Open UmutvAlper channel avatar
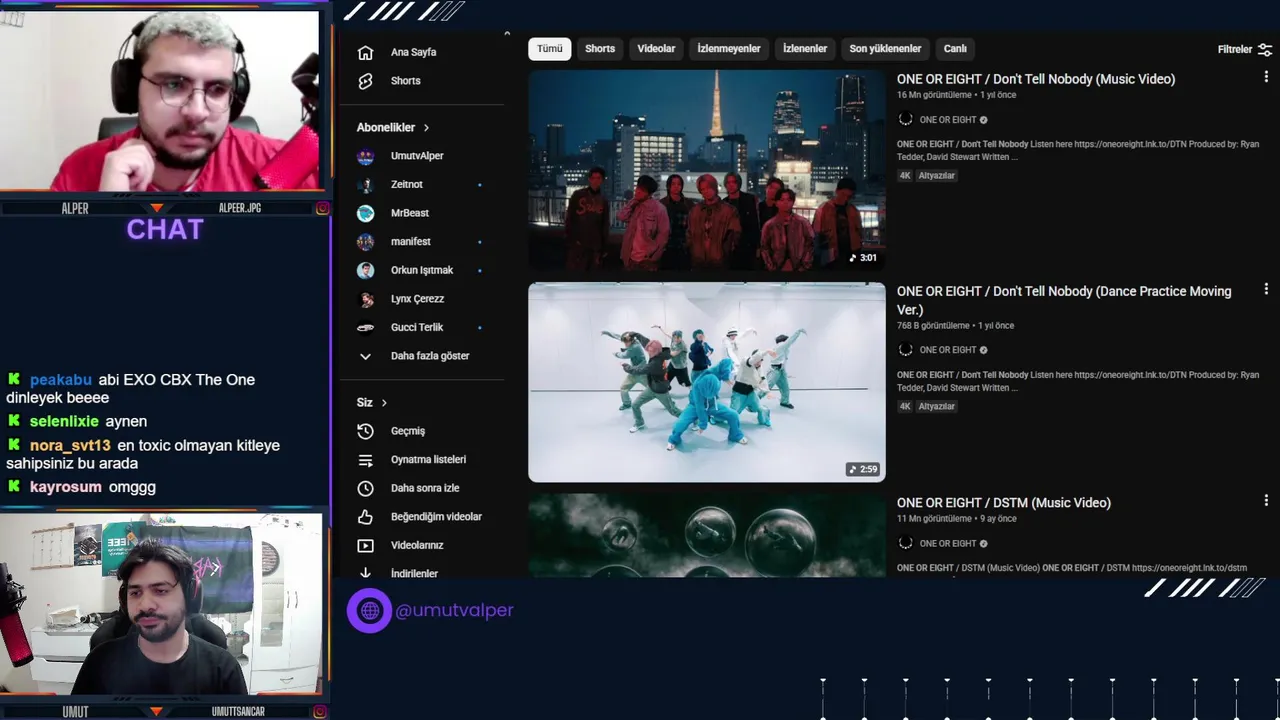This screenshot has height=720, width=1280. click(x=366, y=156)
